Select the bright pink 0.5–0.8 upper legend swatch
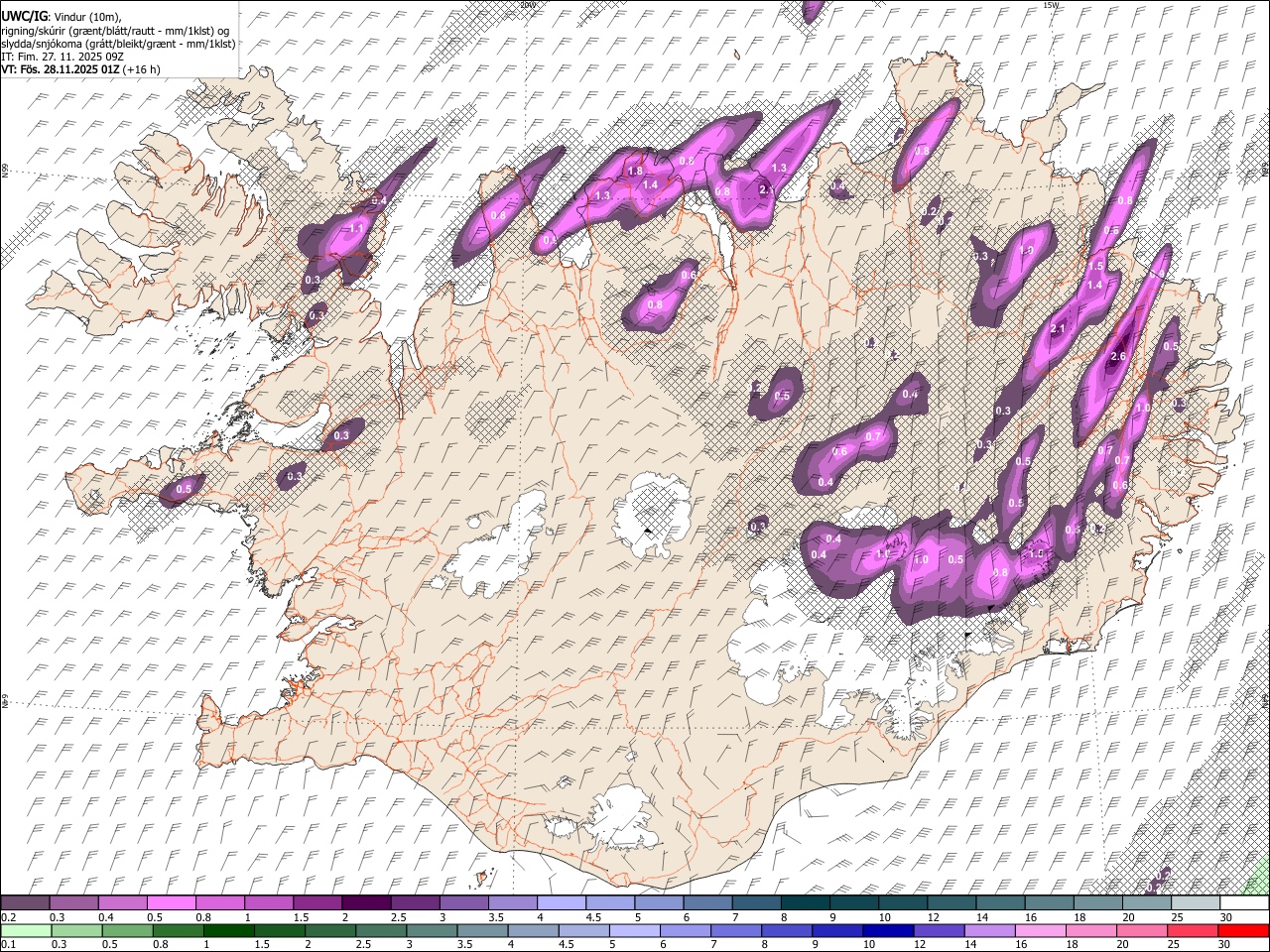The height and width of the screenshot is (952, 1270). (x=174, y=902)
